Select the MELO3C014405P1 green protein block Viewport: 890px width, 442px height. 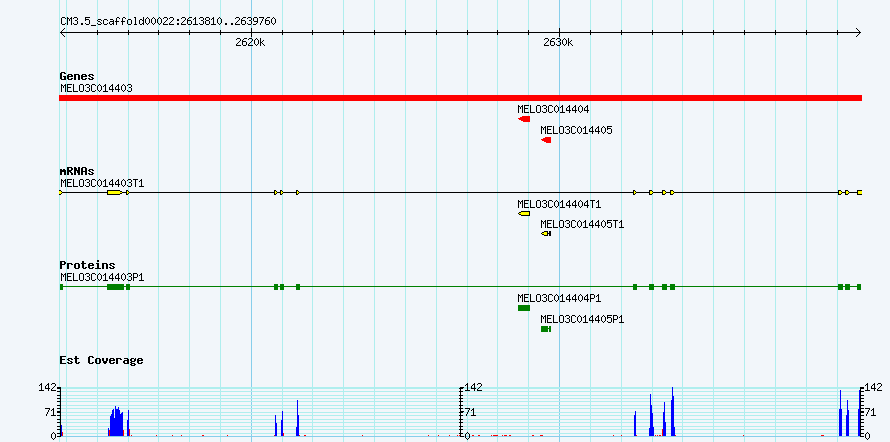click(x=546, y=329)
